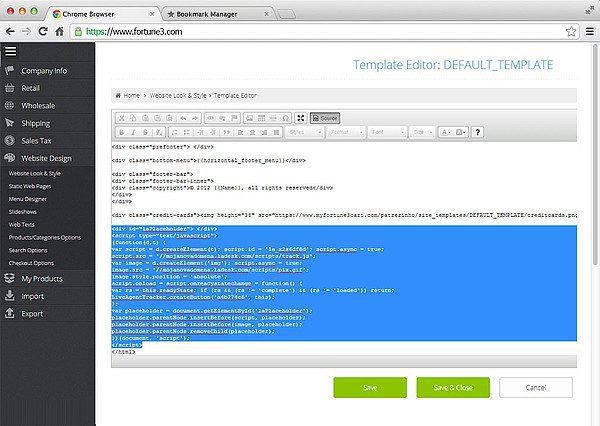Open Website Design in sidebar
This screenshot has width=600, height=426.
pyautogui.click(x=46, y=158)
